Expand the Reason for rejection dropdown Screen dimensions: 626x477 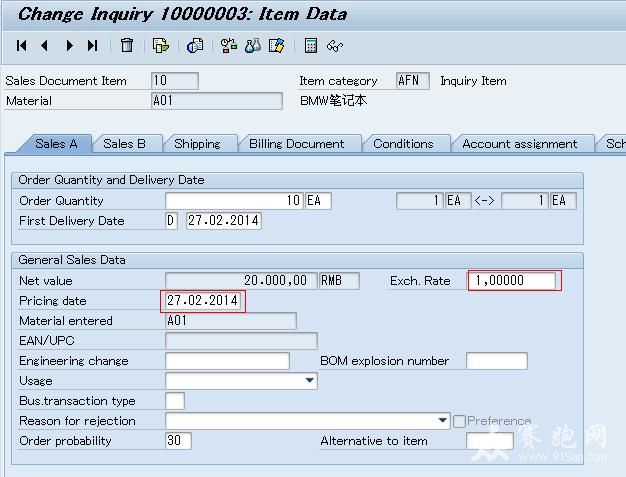click(x=442, y=420)
